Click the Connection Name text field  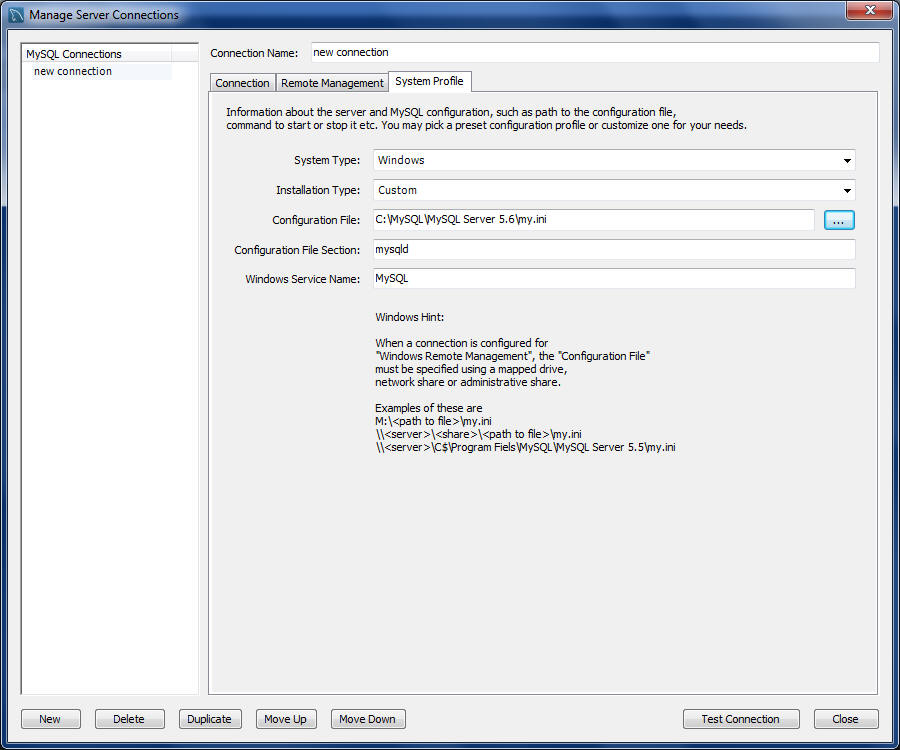pos(594,53)
